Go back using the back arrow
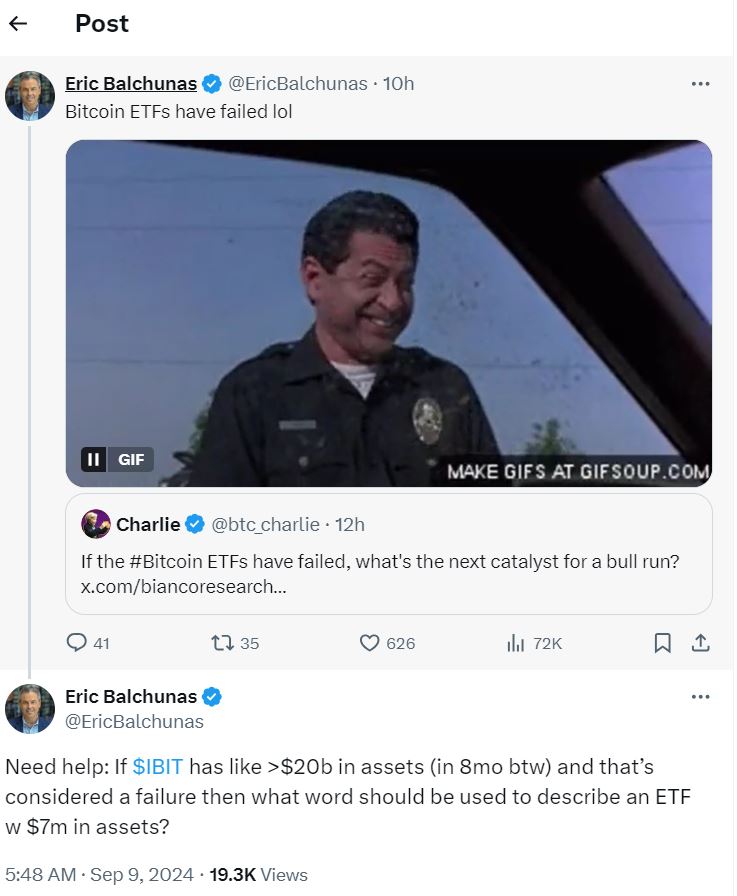737x896 pixels. pyautogui.click(x=18, y=23)
